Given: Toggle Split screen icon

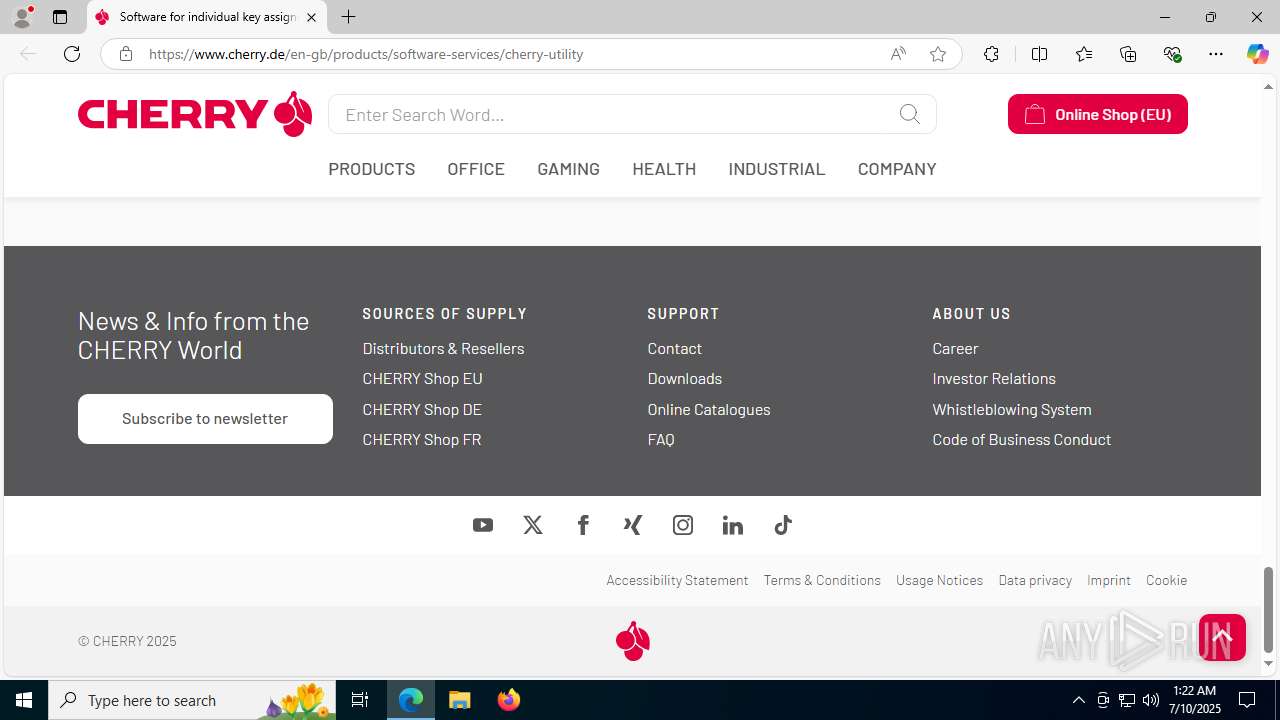Looking at the screenshot, I should [1039, 54].
